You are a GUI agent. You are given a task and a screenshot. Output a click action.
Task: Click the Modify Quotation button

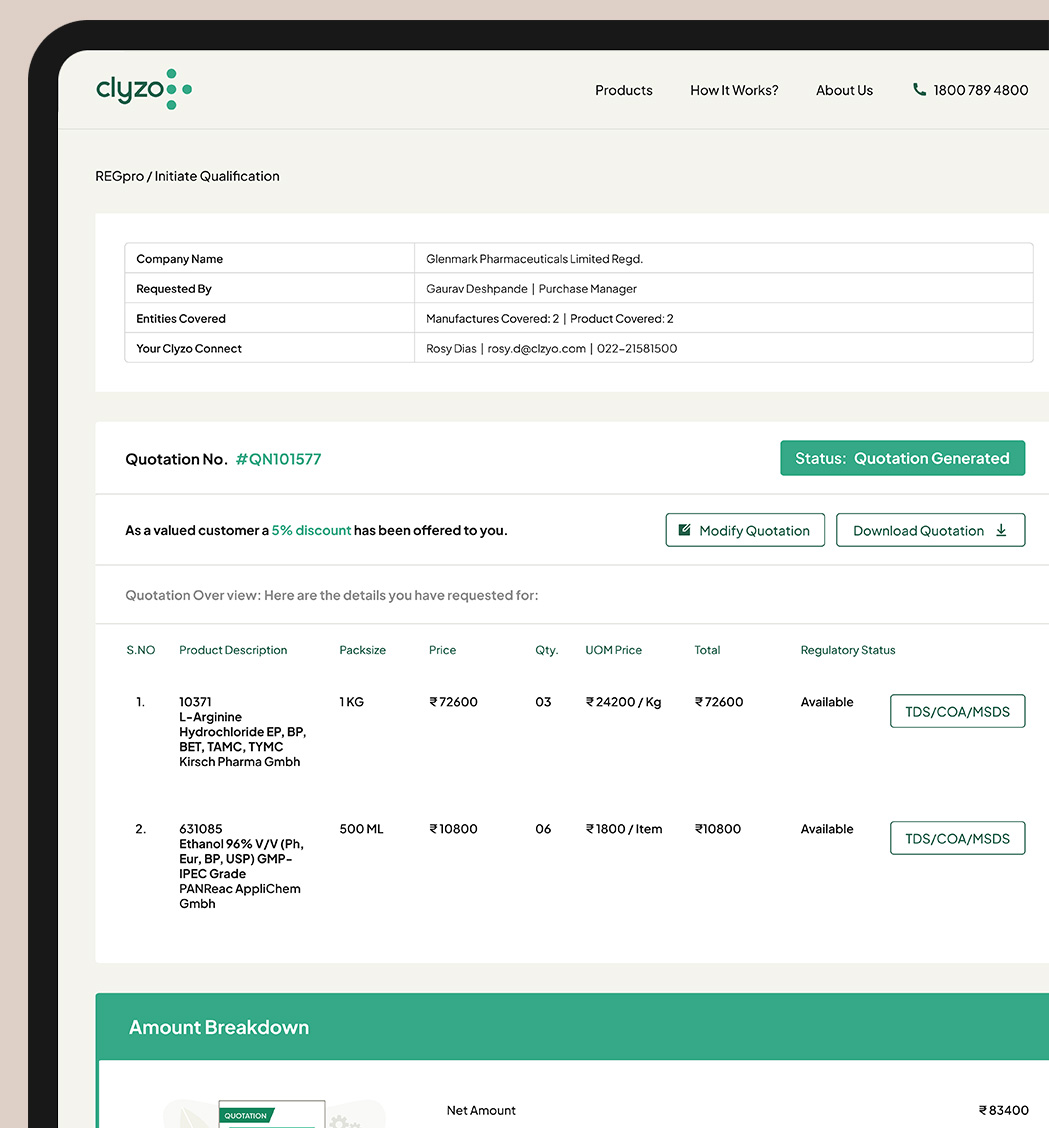coord(745,530)
